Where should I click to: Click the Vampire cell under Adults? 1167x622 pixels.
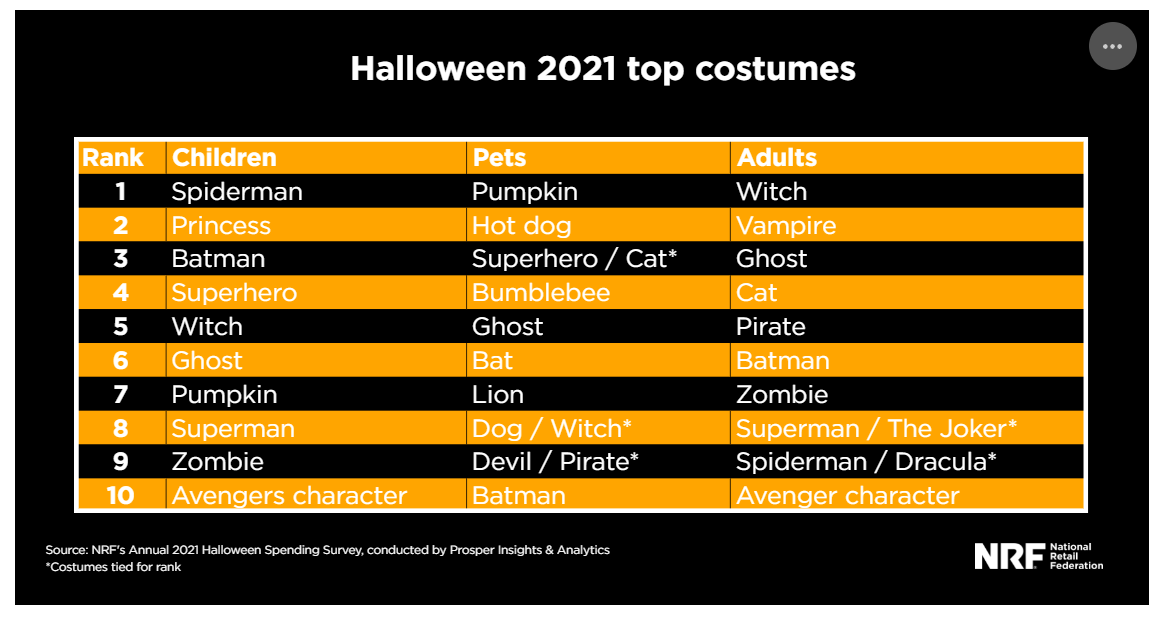786,225
